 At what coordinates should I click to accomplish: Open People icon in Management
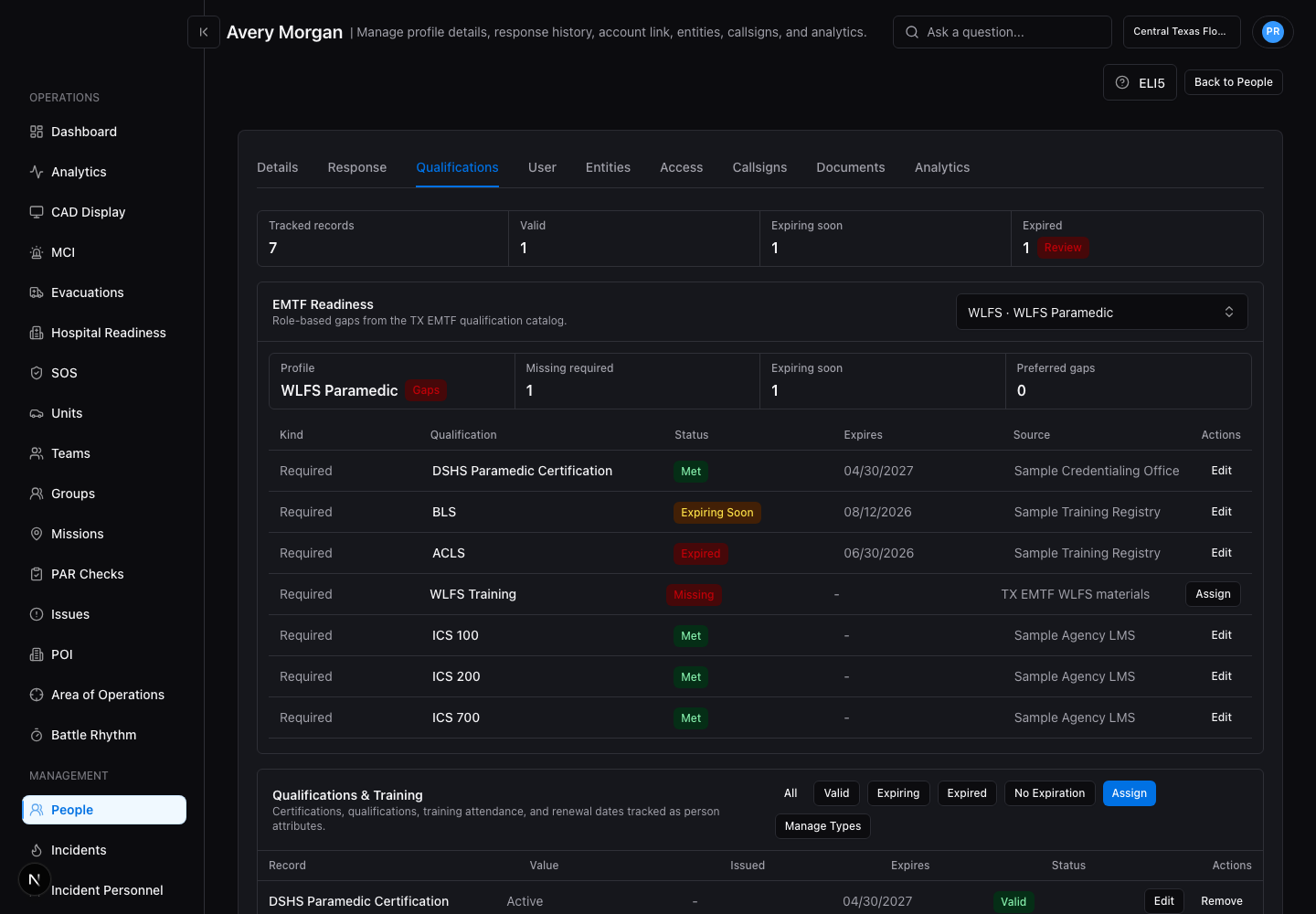click(37, 810)
